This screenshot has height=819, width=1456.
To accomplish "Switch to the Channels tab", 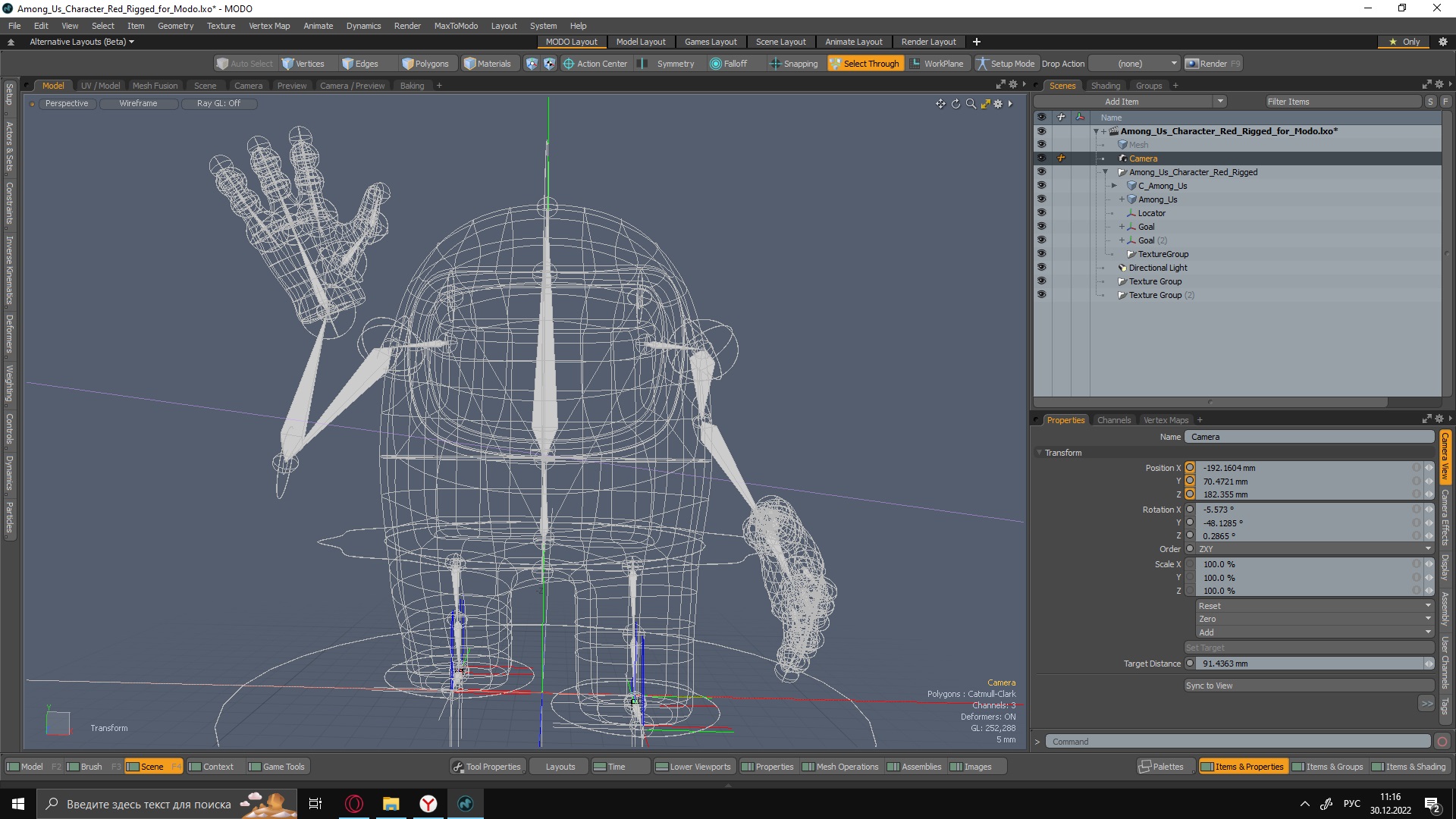I will click(x=1113, y=420).
